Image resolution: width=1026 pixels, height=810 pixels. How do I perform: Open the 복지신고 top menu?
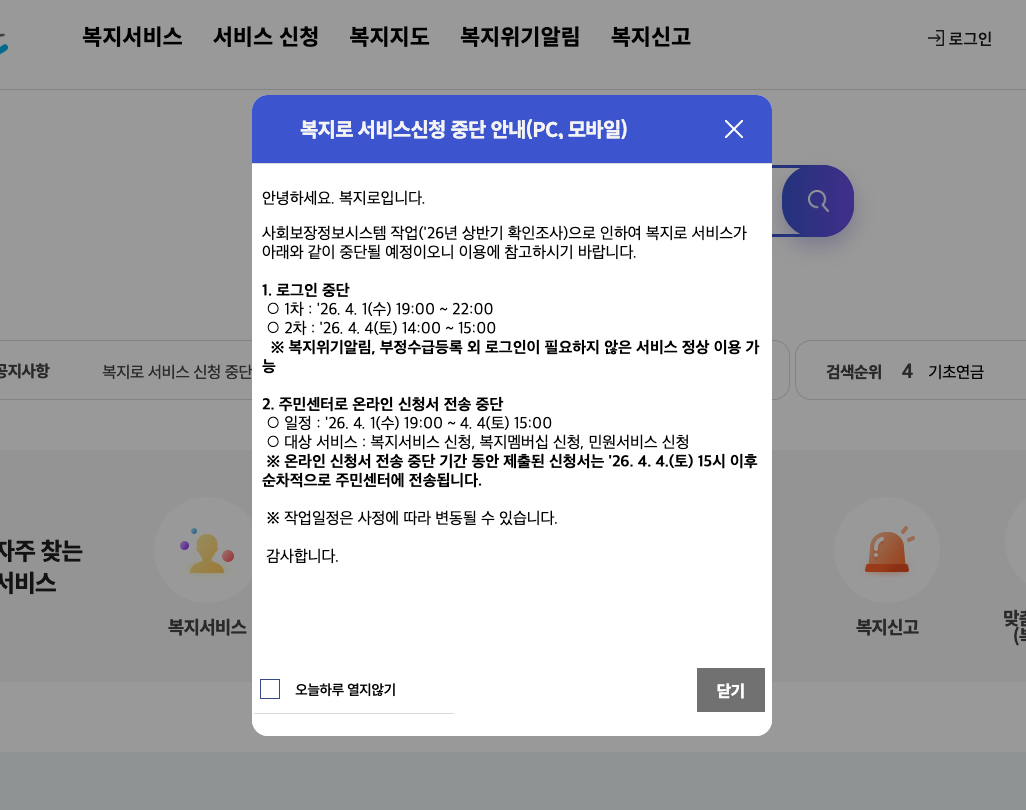point(650,37)
